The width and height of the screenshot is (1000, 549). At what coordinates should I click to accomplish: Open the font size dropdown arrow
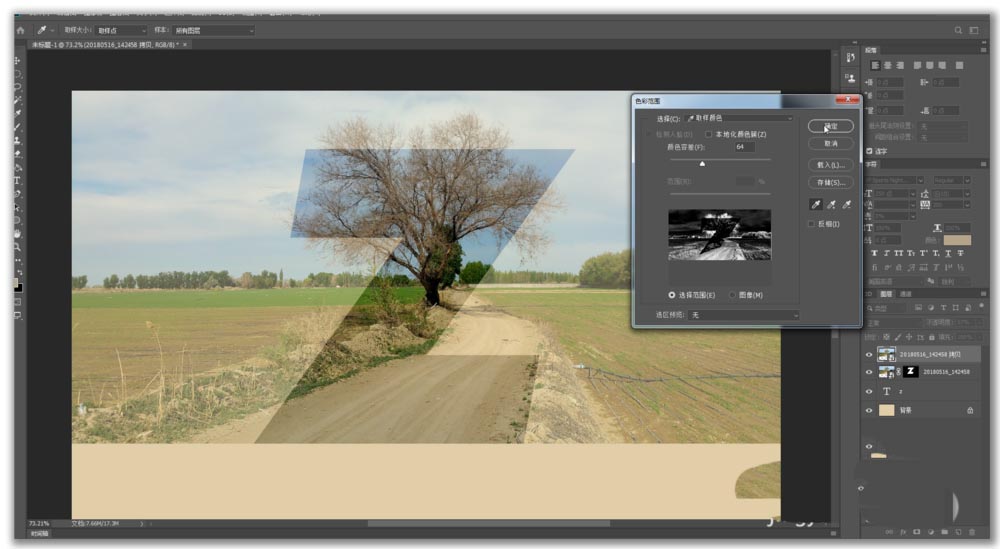coord(913,193)
